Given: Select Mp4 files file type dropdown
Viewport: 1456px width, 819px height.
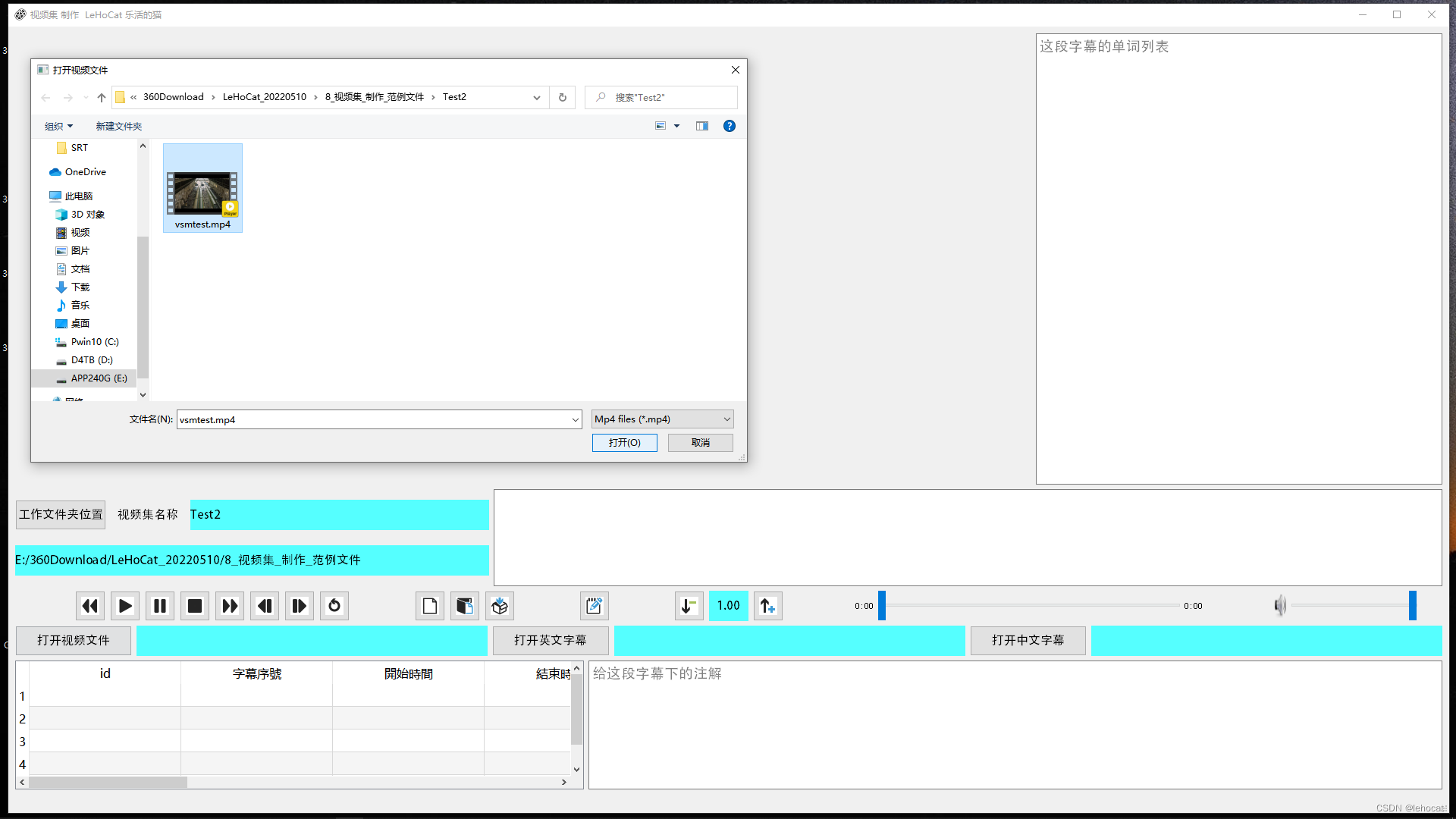Looking at the screenshot, I should (x=660, y=419).
